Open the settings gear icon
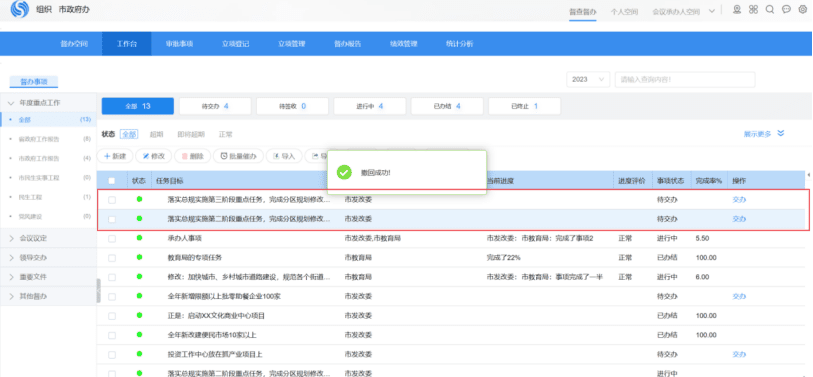Image resolution: width=813 pixels, height=377 pixels. tap(802, 9)
